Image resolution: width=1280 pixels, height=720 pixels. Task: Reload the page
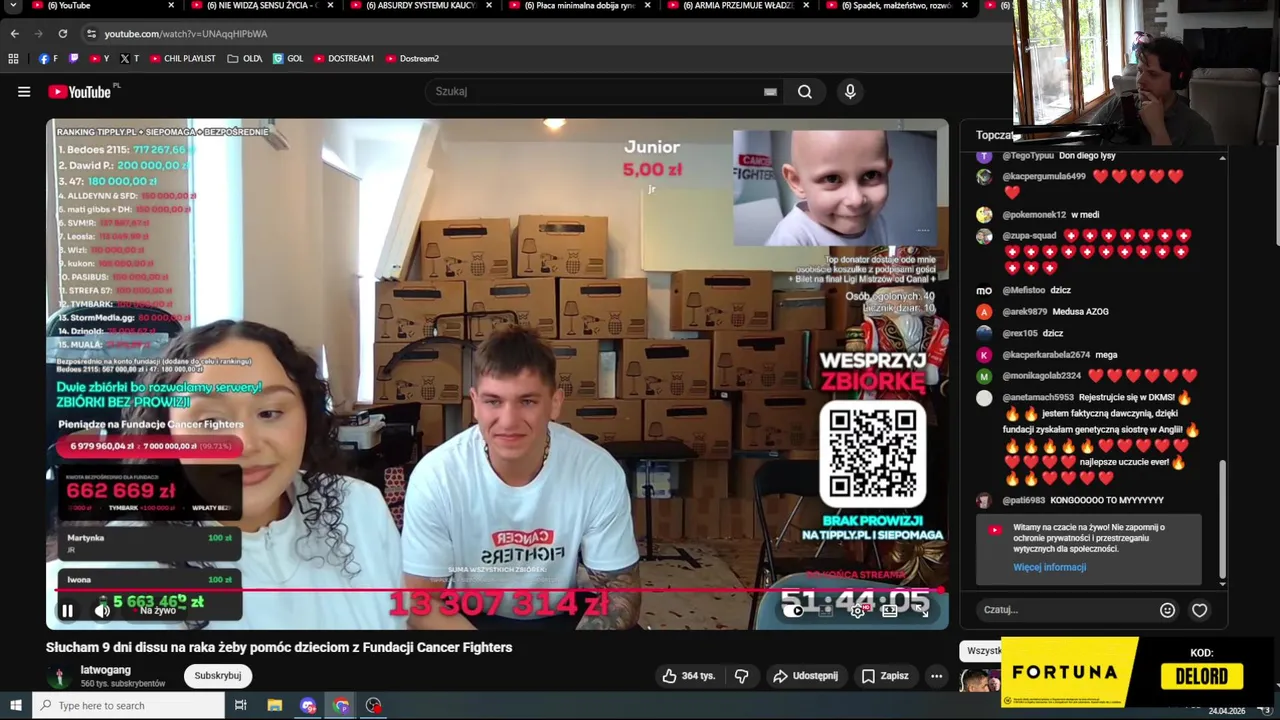tap(62, 34)
